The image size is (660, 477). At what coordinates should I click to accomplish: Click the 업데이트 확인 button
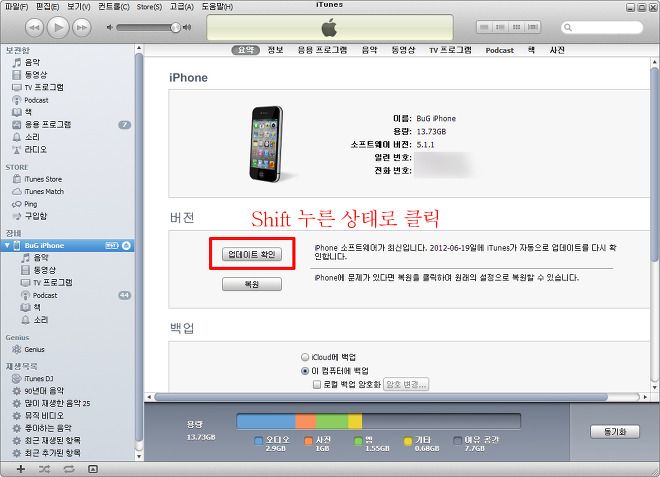click(x=252, y=254)
